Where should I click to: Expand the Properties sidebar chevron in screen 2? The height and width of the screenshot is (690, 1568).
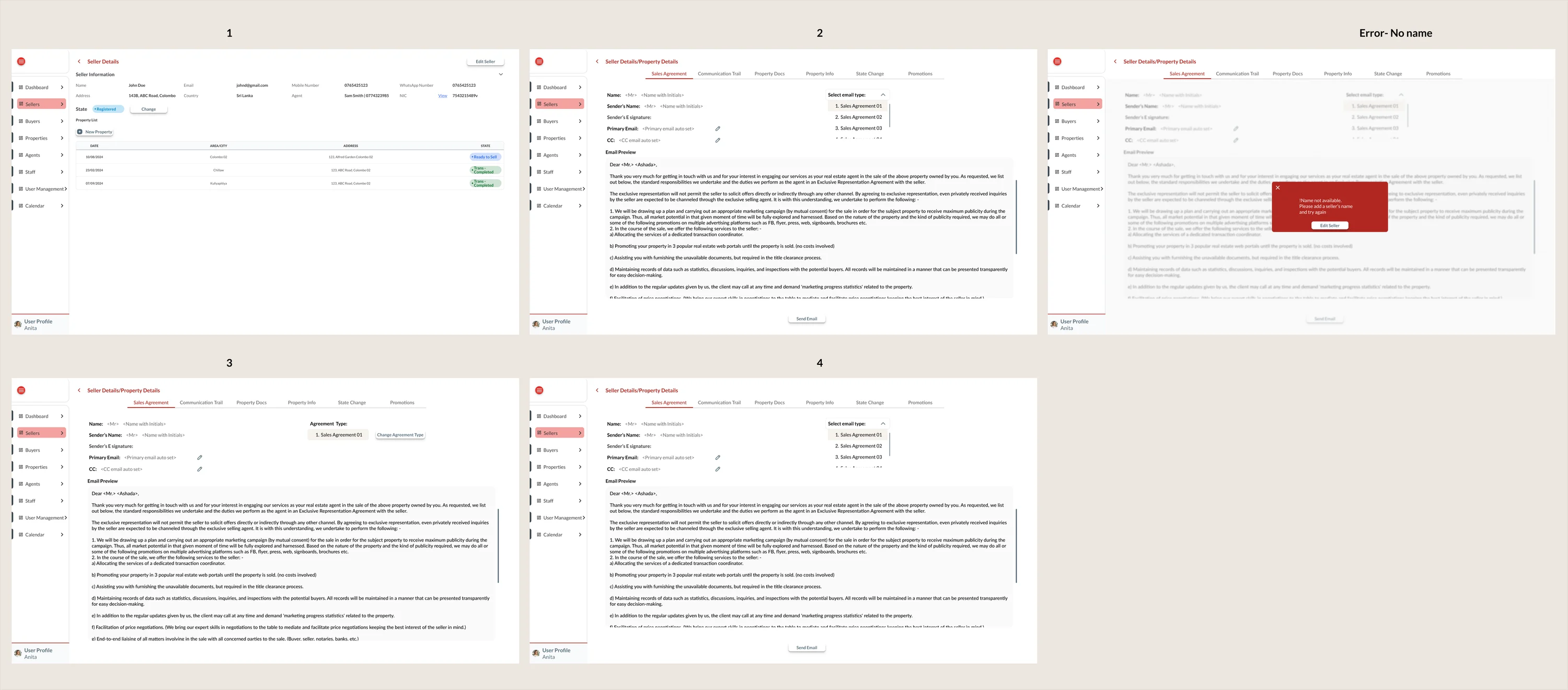click(x=580, y=138)
